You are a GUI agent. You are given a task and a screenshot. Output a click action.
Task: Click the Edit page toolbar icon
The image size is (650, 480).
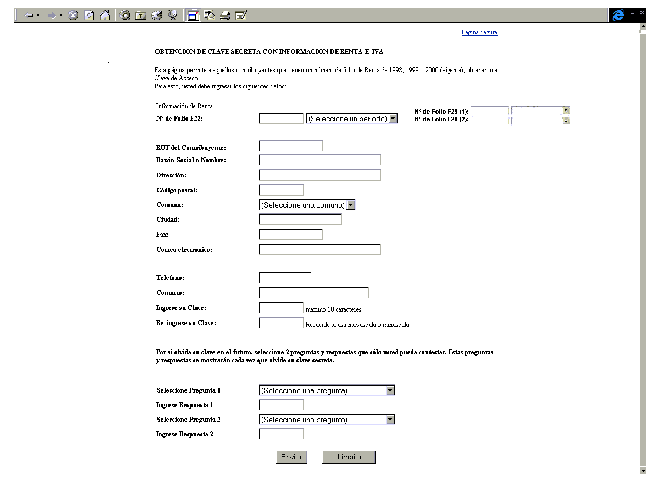241,15
